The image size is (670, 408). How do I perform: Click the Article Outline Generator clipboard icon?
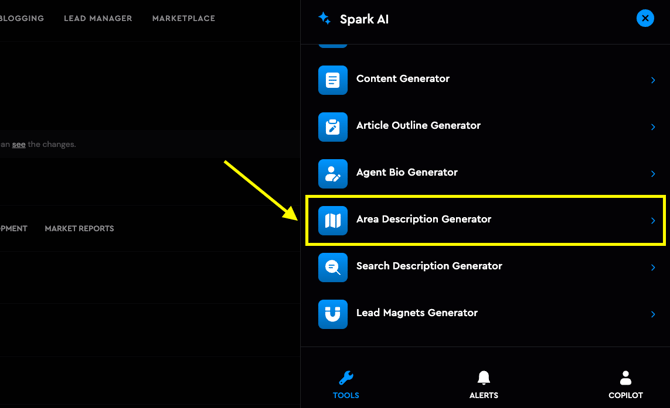pyautogui.click(x=333, y=127)
